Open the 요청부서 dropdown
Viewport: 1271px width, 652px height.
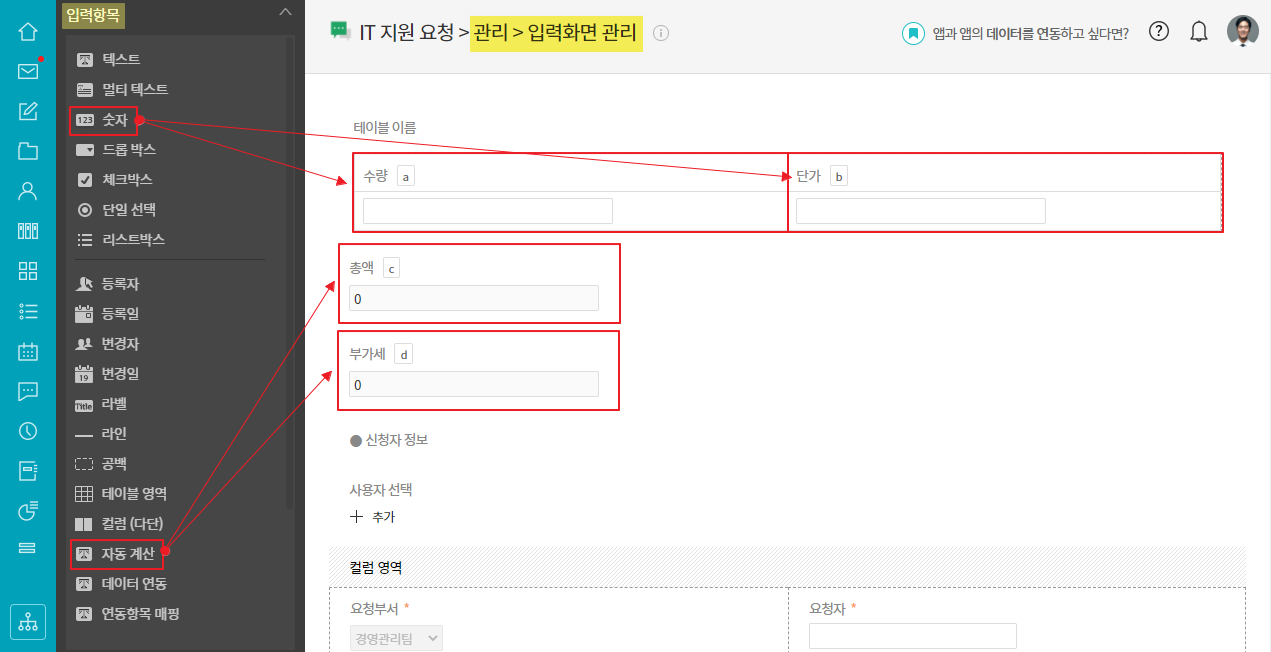click(x=396, y=638)
